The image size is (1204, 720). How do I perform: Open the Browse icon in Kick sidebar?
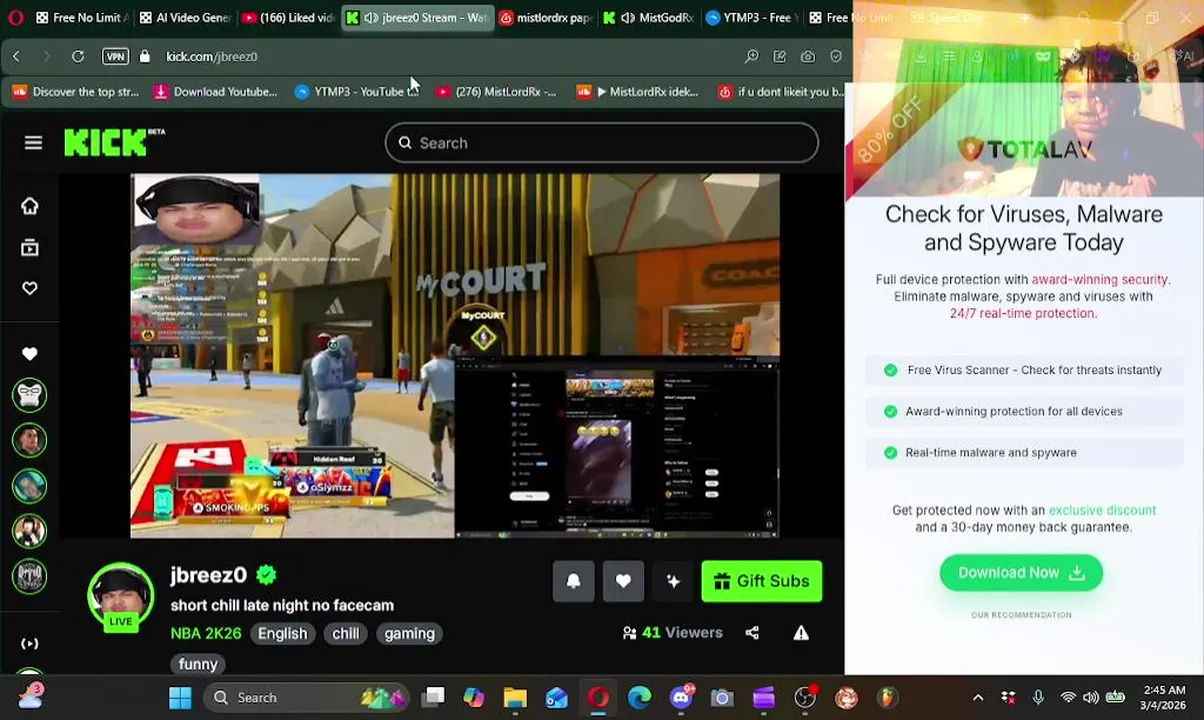click(x=30, y=247)
